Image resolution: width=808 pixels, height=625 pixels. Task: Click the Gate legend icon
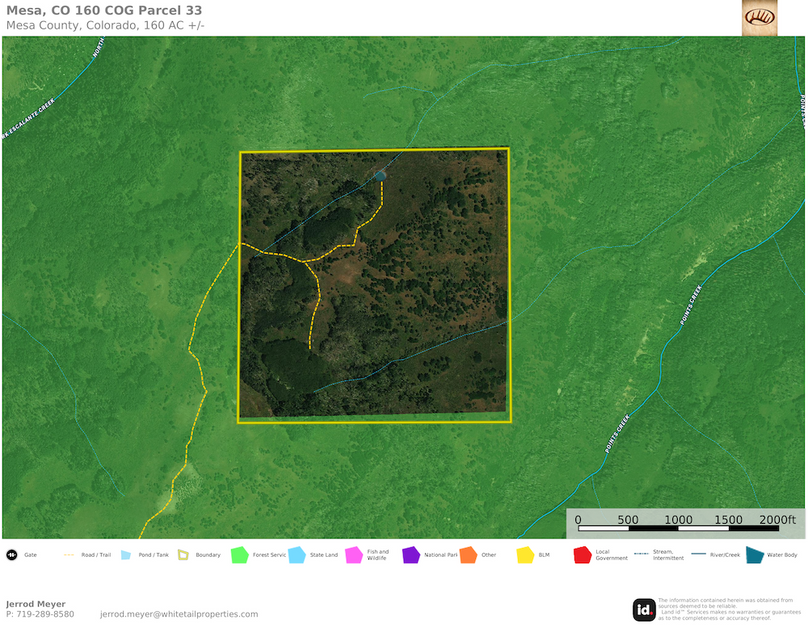[x=11, y=555]
